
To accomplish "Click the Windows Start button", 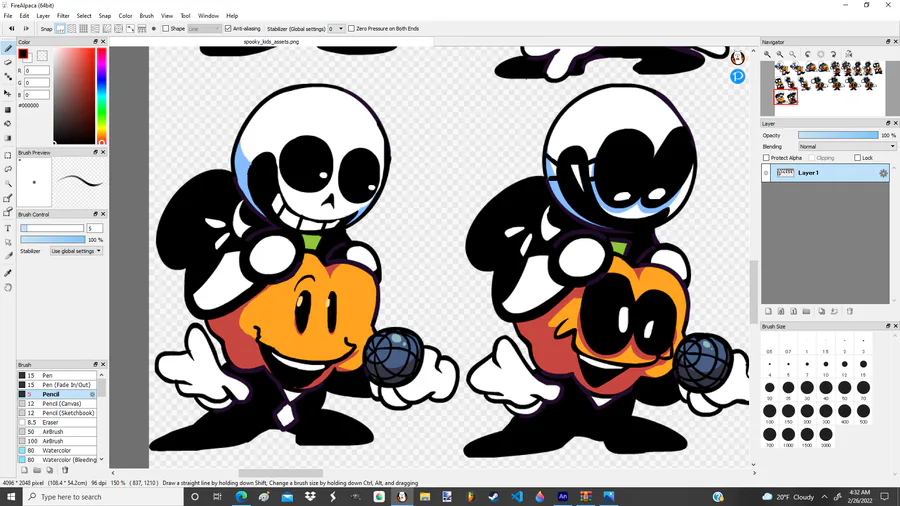I will point(11,497).
